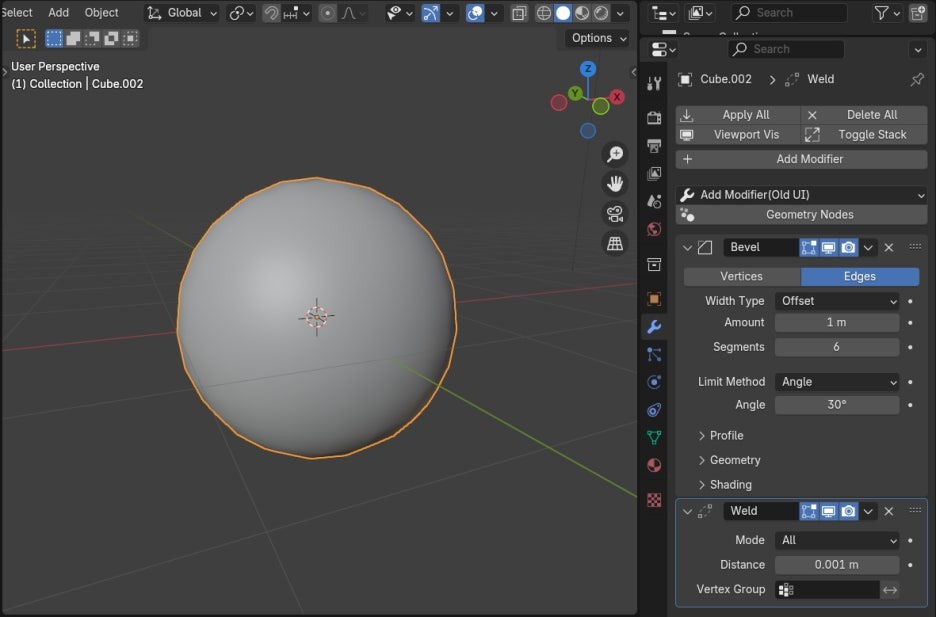
Task: Open the Add menu
Action: tap(58, 13)
